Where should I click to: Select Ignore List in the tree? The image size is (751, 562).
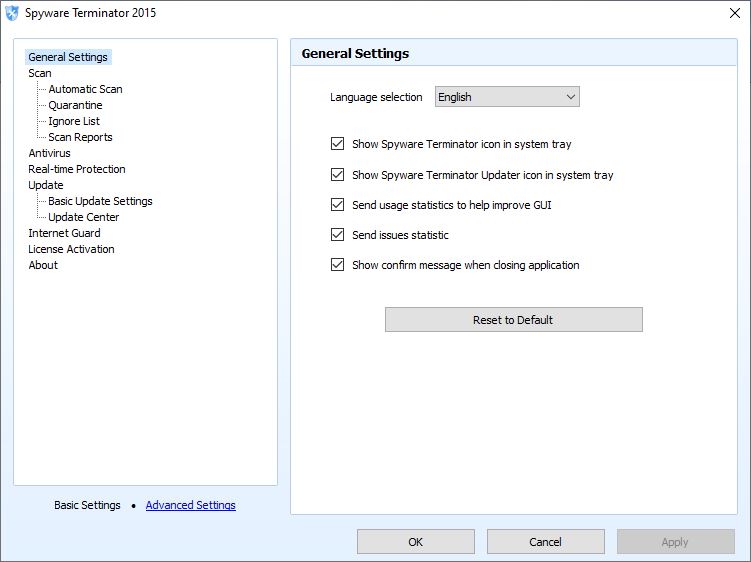coord(74,121)
